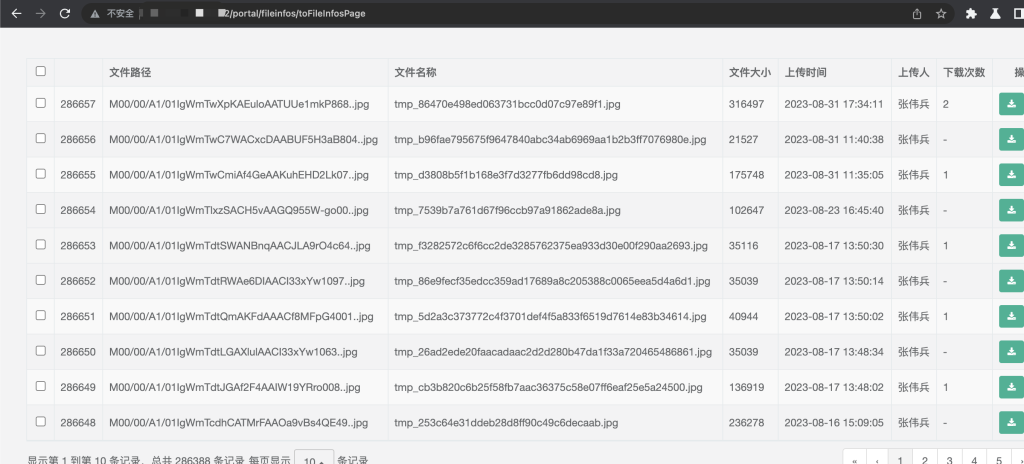The height and width of the screenshot is (464, 1024).
Task: Select the checkbox for row 286648
Action: click(40, 421)
